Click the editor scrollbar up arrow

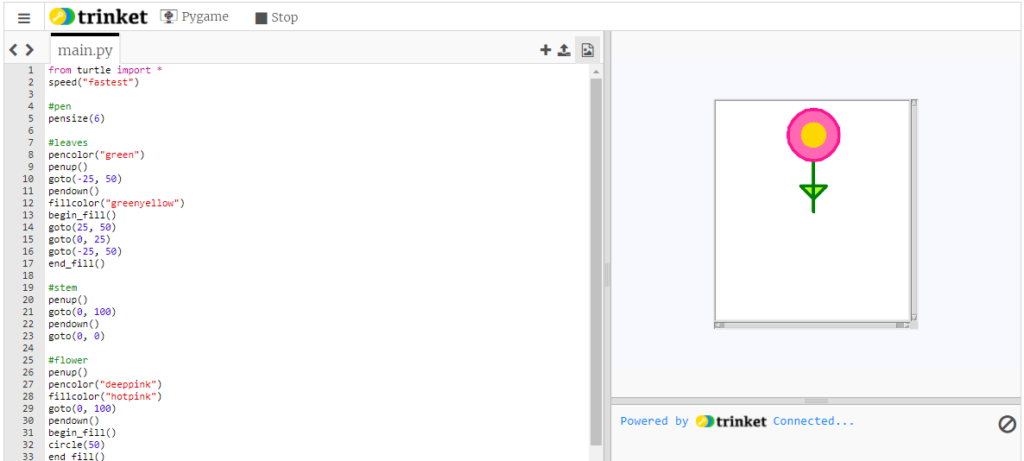[x=596, y=71]
